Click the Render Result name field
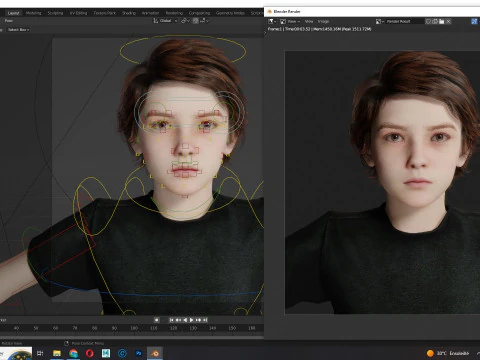The height and width of the screenshot is (360, 480). coord(404,21)
